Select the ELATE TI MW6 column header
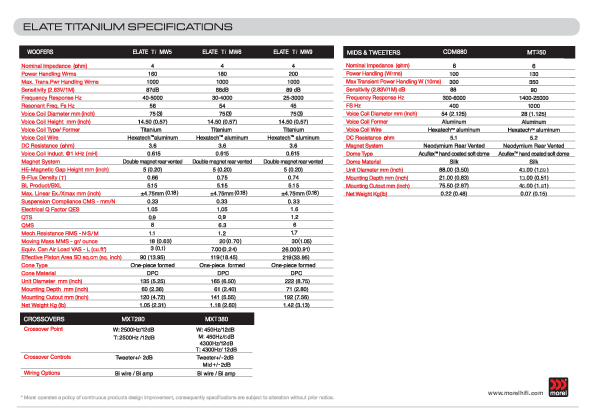 (x=222, y=52)
